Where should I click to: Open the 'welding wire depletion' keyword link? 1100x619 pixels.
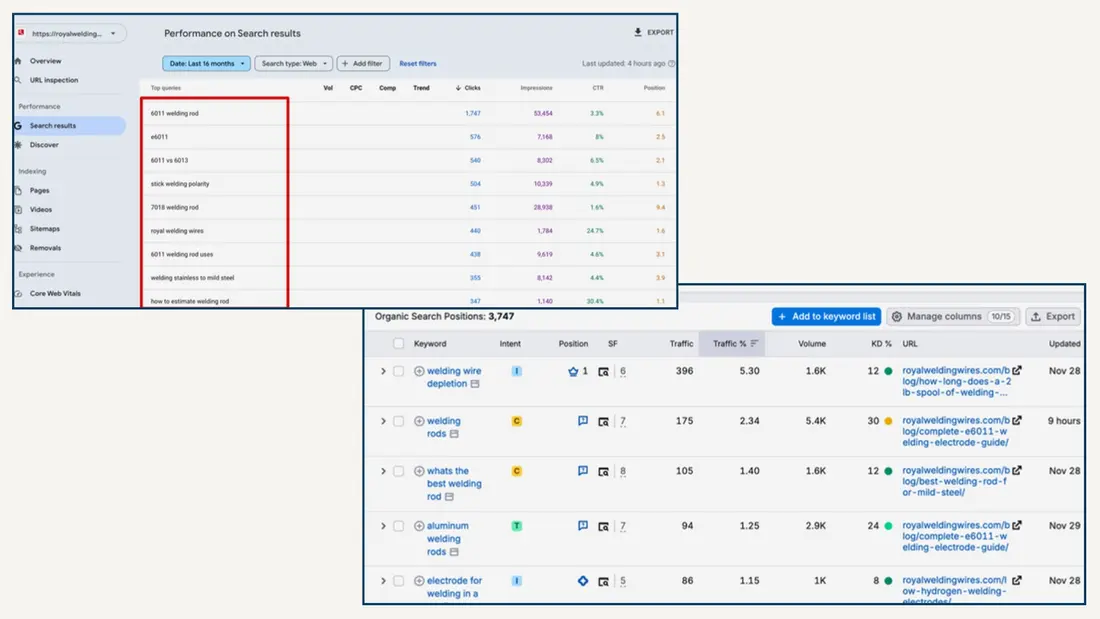453,377
